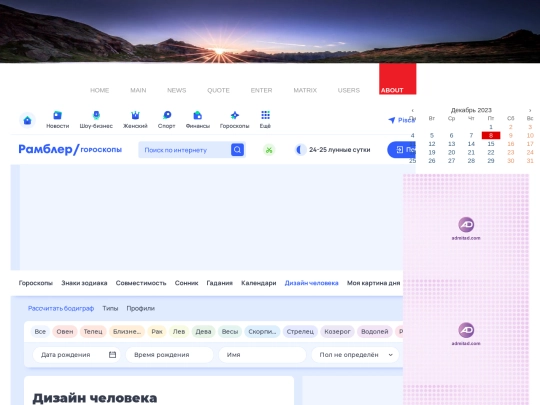540x405 pixels.
Task: Open the Типы subsection
Action: (x=110, y=308)
